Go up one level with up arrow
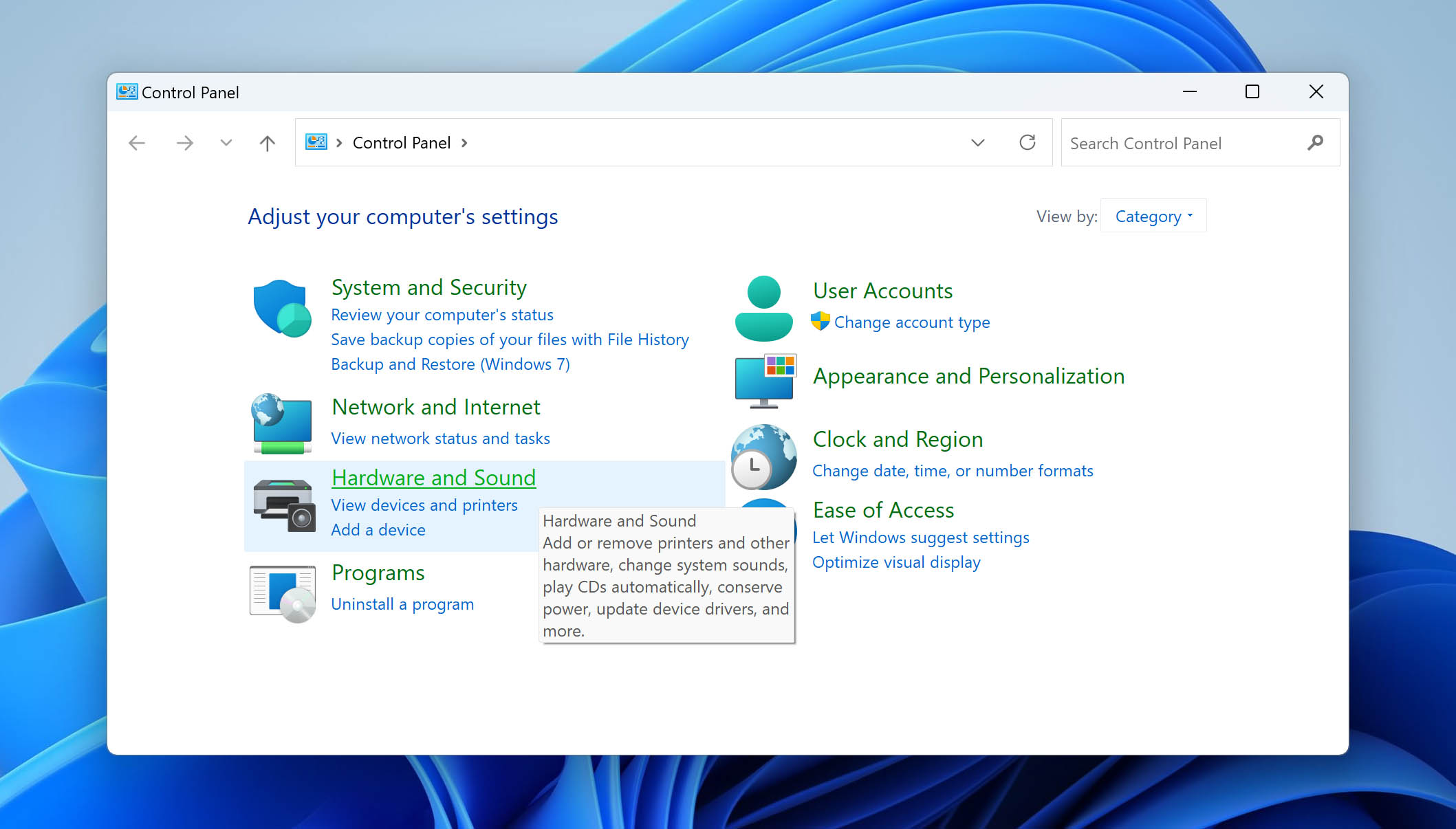This screenshot has width=1456, height=829. pyautogui.click(x=267, y=143)
